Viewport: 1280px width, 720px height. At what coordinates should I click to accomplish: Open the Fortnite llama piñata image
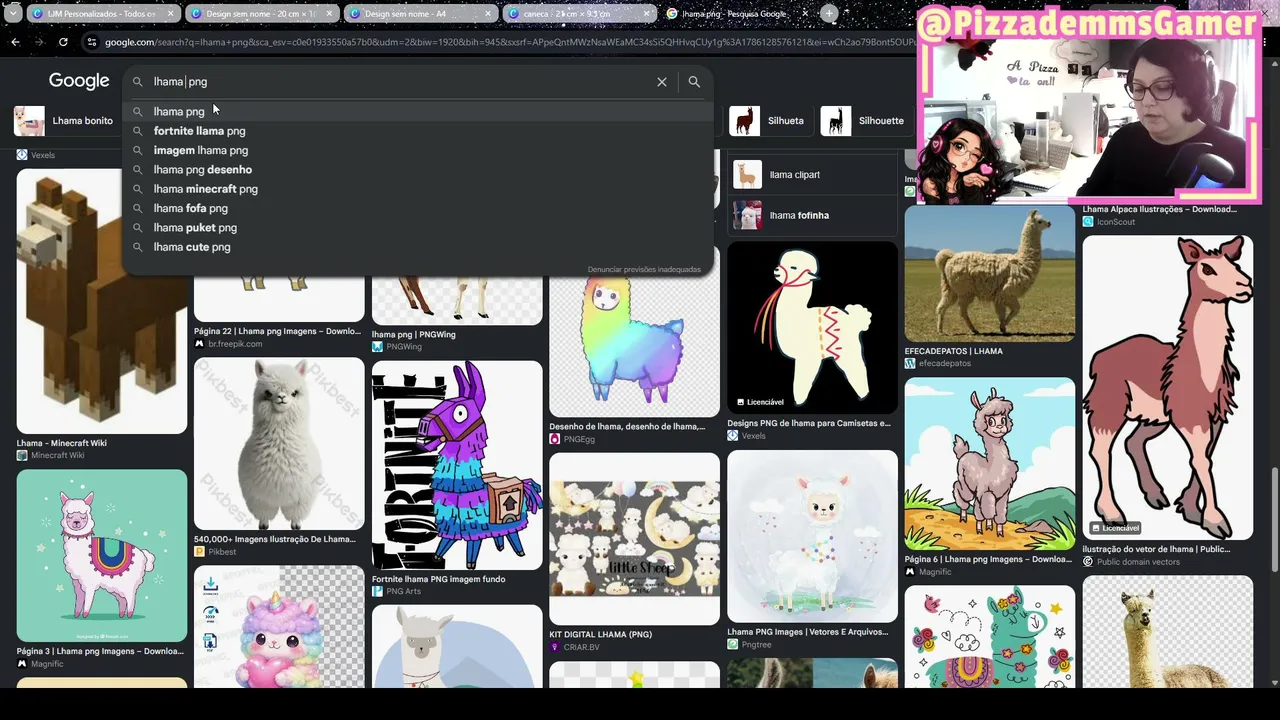pos(457,465)
